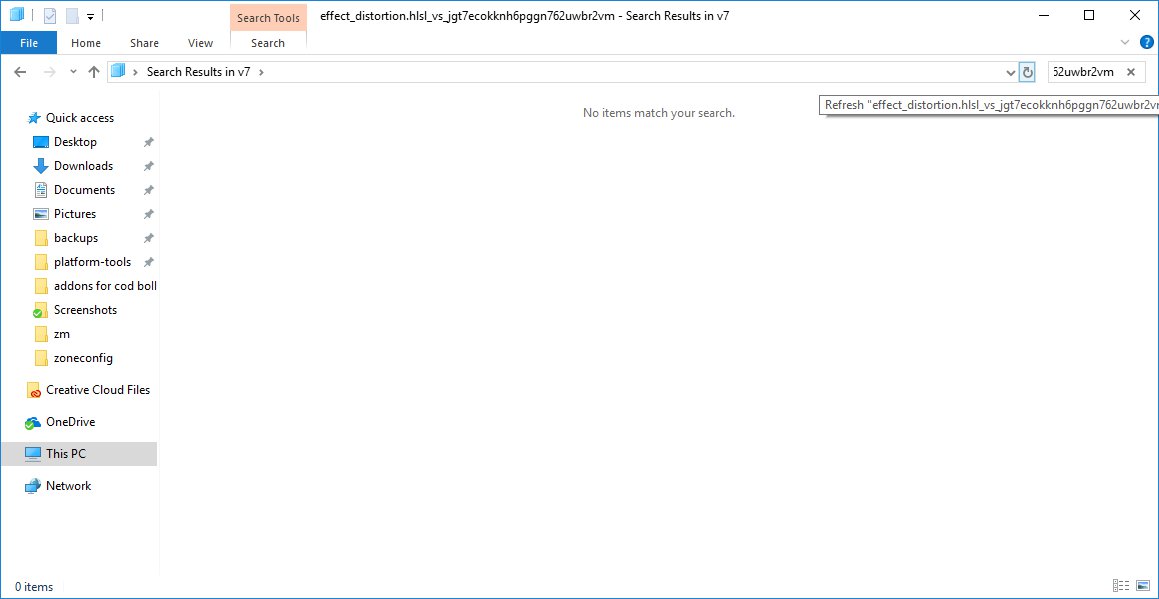The height and width of the screenshot is (599, 1159).
Task: Open the Search ribbon tab
Action: [268, 43]
